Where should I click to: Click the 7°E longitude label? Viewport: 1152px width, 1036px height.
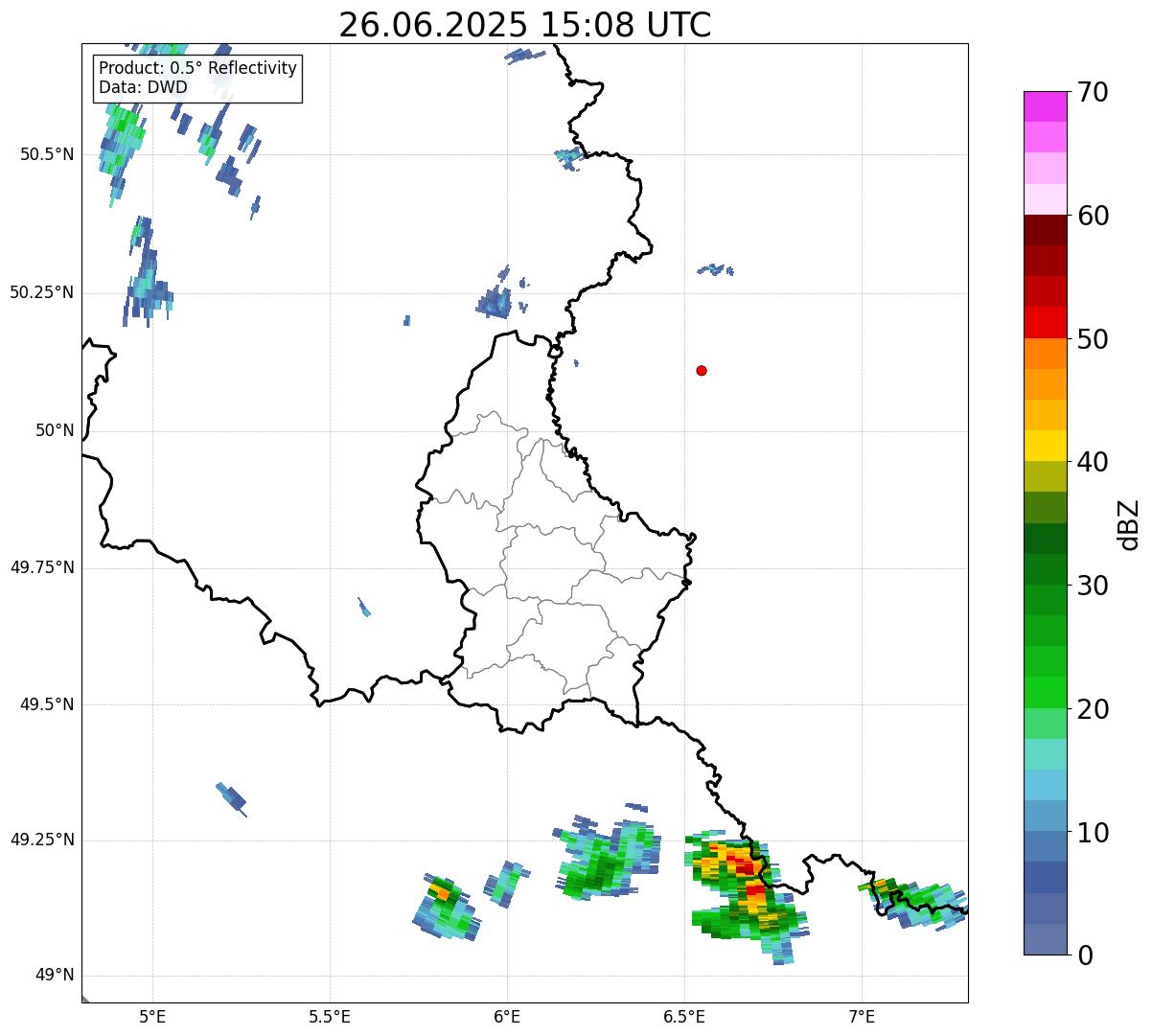click(x=862, y=1018)
